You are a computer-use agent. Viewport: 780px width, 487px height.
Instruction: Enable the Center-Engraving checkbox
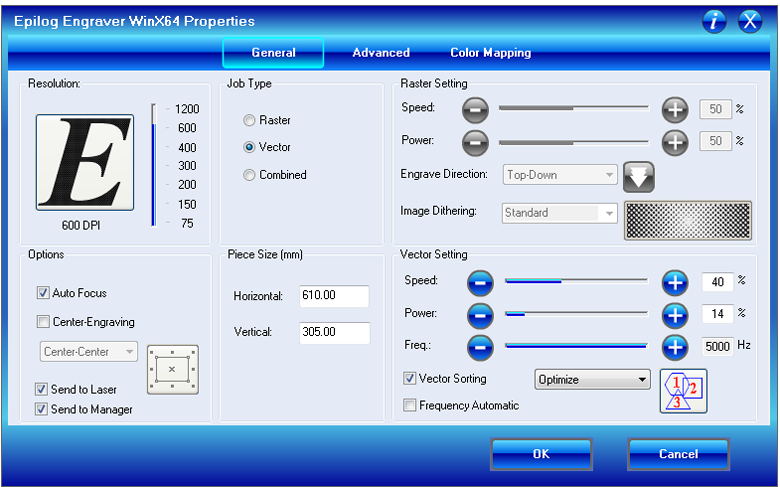pyautogui.click(x=43, y=322)
